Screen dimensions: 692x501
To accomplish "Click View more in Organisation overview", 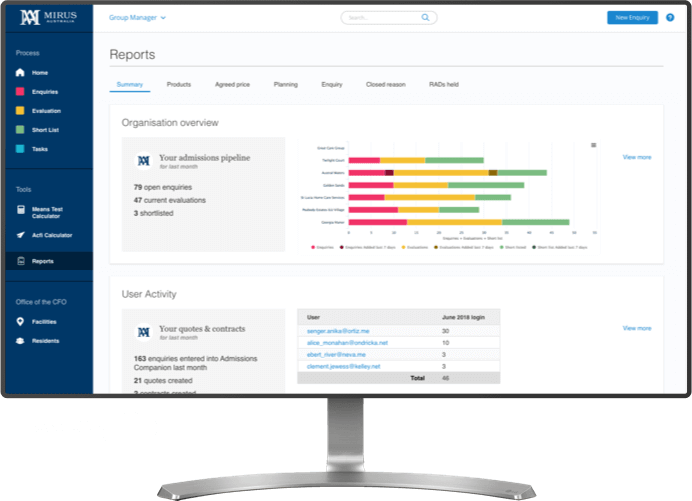I will tap(637, 157).
